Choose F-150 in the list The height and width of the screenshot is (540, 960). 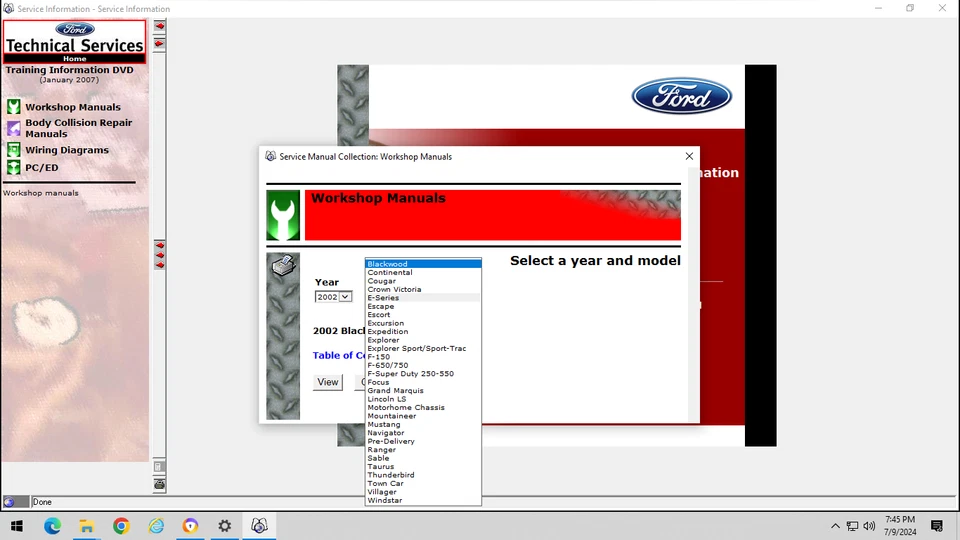coord(423,357)
